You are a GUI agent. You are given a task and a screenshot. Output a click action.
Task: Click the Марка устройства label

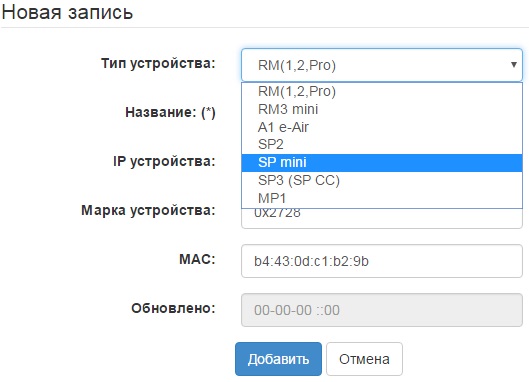point(148,210)
